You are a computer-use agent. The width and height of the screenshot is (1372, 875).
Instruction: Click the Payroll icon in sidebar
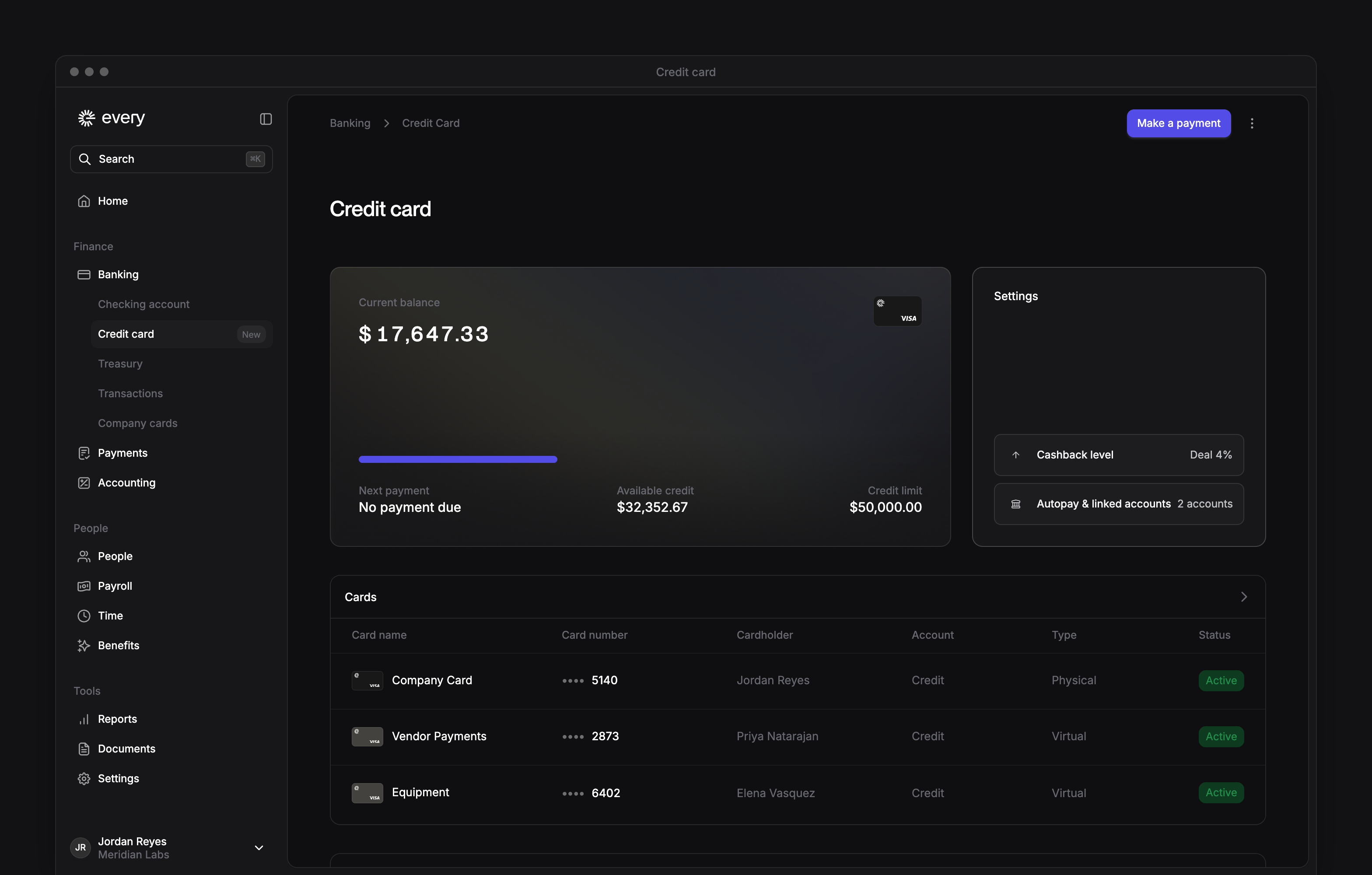coord(84,586)
